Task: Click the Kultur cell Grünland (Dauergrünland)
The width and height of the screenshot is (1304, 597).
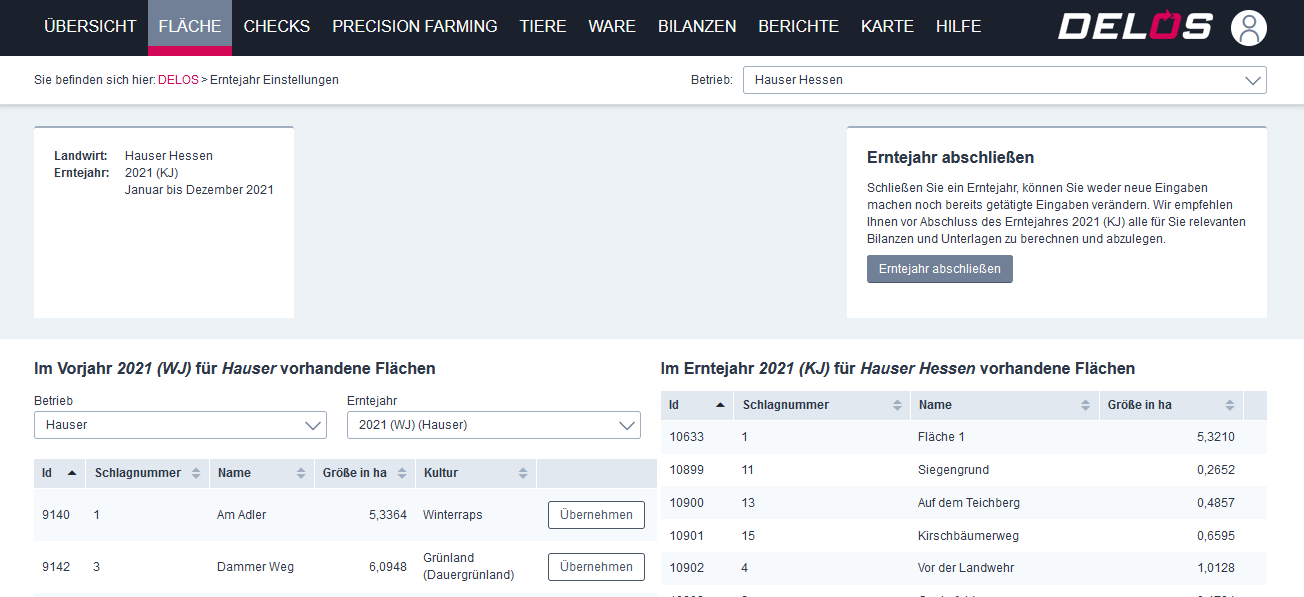Action: (x=469, y=566)
